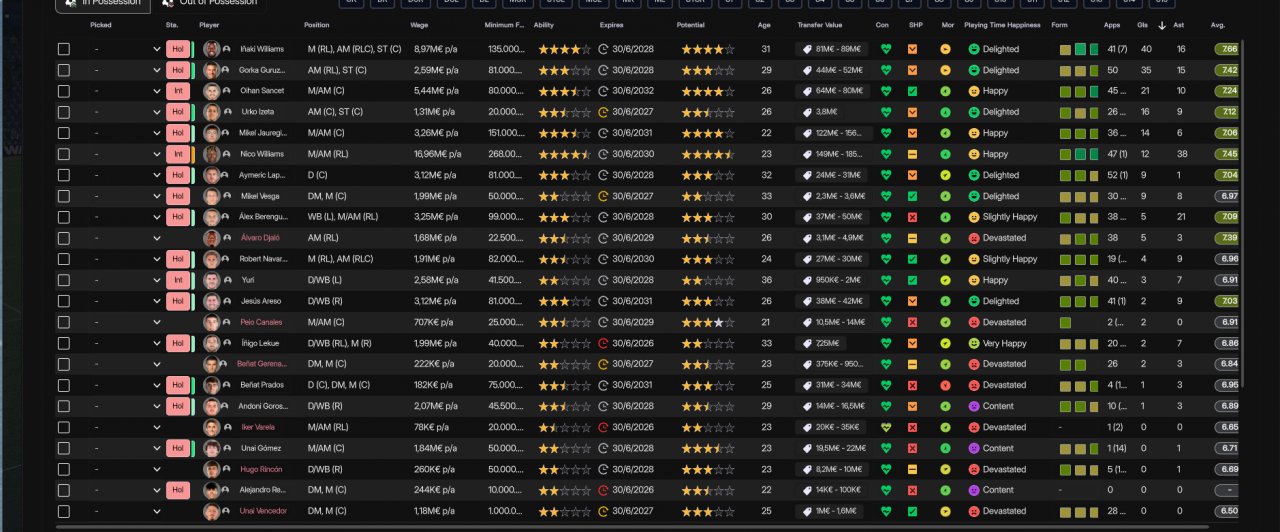Screen dimensions: 1280x532
Task: Check the box for Yuri
Action: [64, 280]
